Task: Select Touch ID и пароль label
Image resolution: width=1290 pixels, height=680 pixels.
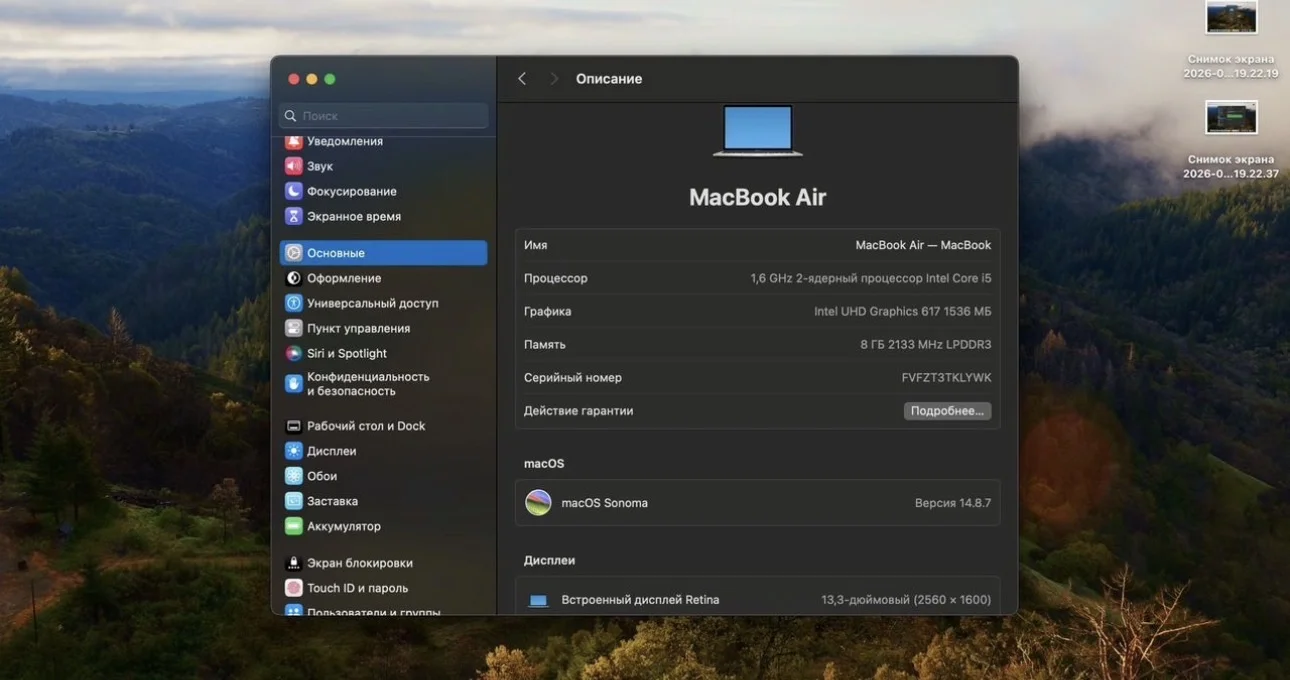Action: point(358,588)
